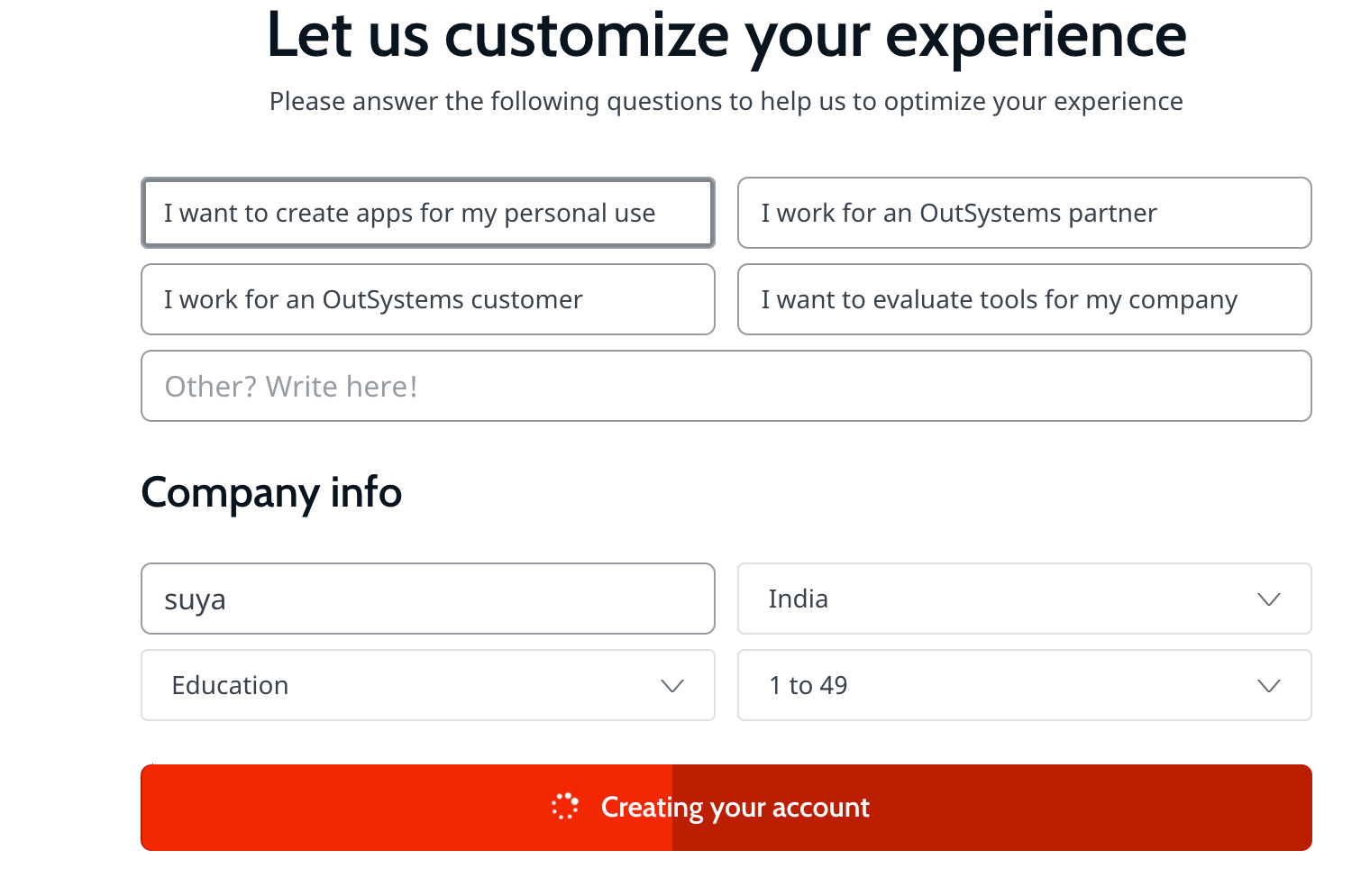Image resolution: width=1370 pixels, height=896 pixels.
Task: Select 'I want to create apps for my personal use'
Action: click(x=428, y=214)
